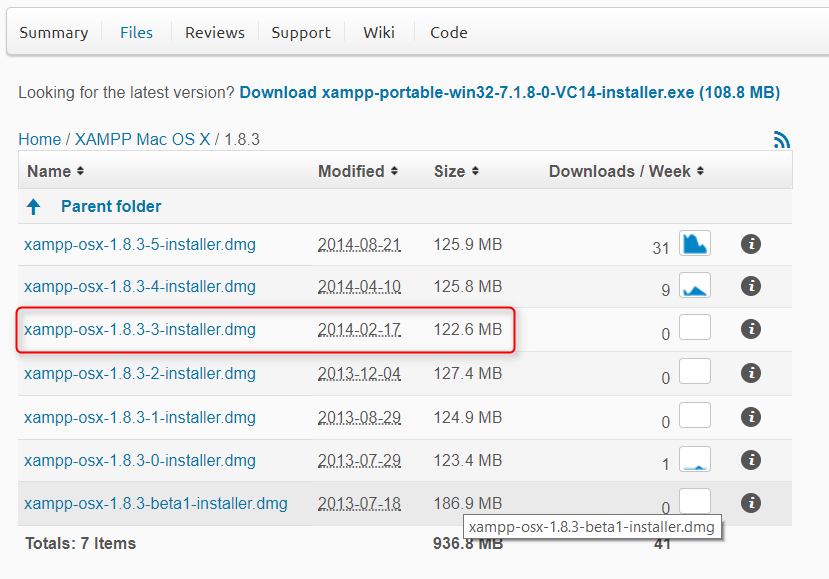This screenshot has width=829, height=579.
Task: Go to Home in the breadcrumb
Action: 40,140
